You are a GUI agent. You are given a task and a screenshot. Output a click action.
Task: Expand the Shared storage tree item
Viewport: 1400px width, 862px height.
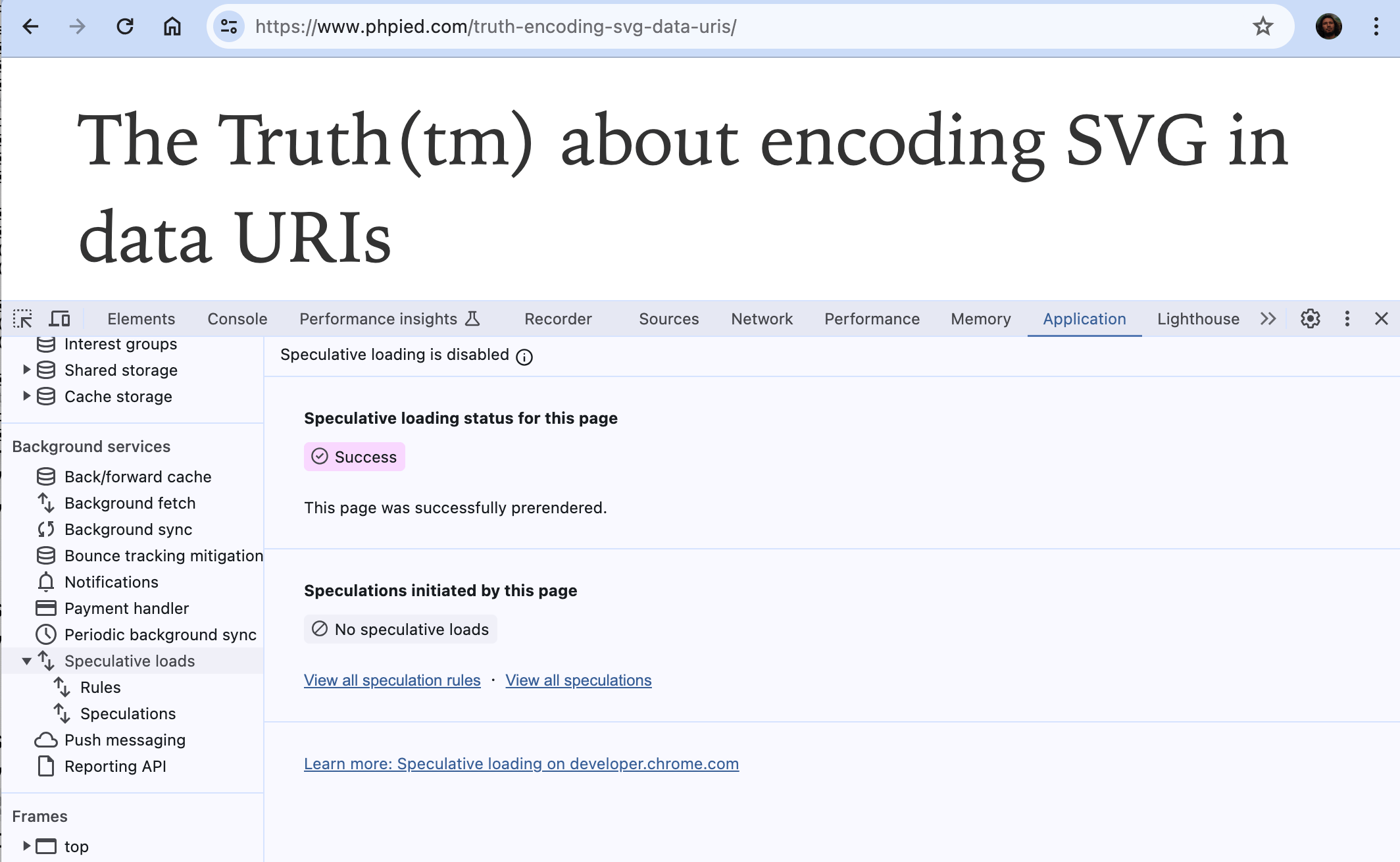pyautogui.click(x=26, y=370)
